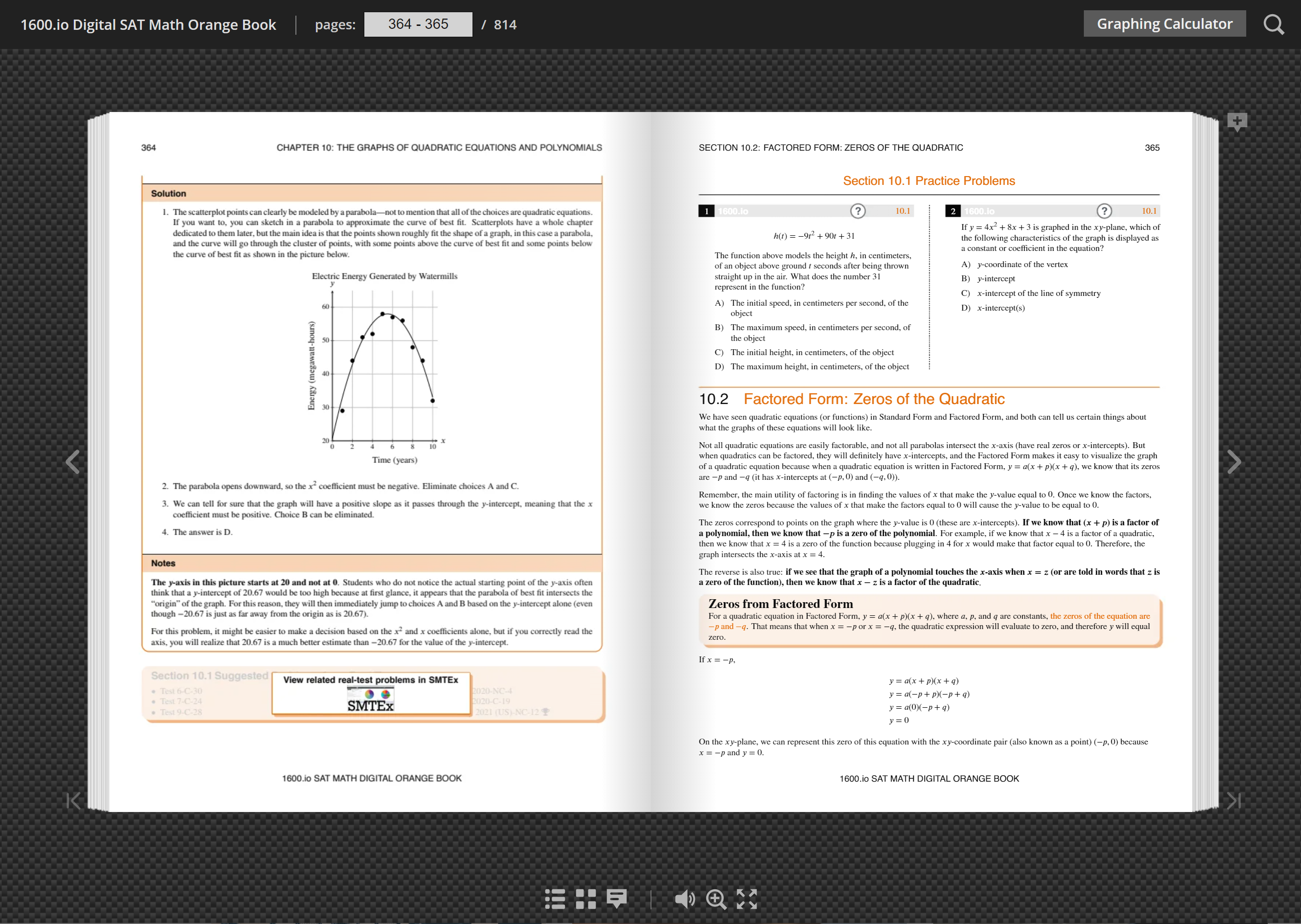The width and height of the screenshot is (1301, 924).
Task: Click the 1600.io Digital SAT Math Orange Book title
Action: [x=148, y=24]
